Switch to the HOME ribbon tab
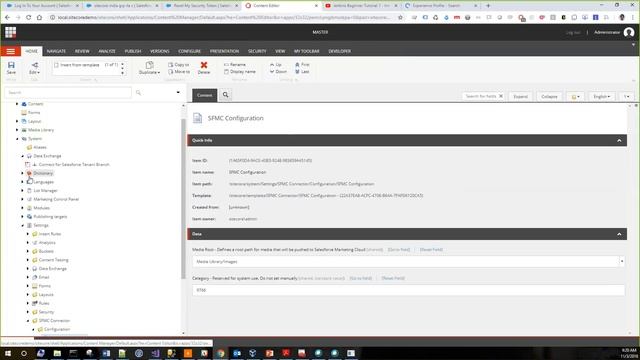Image resolution: width=640 pixels, height=360 pixels. point(31,51)
